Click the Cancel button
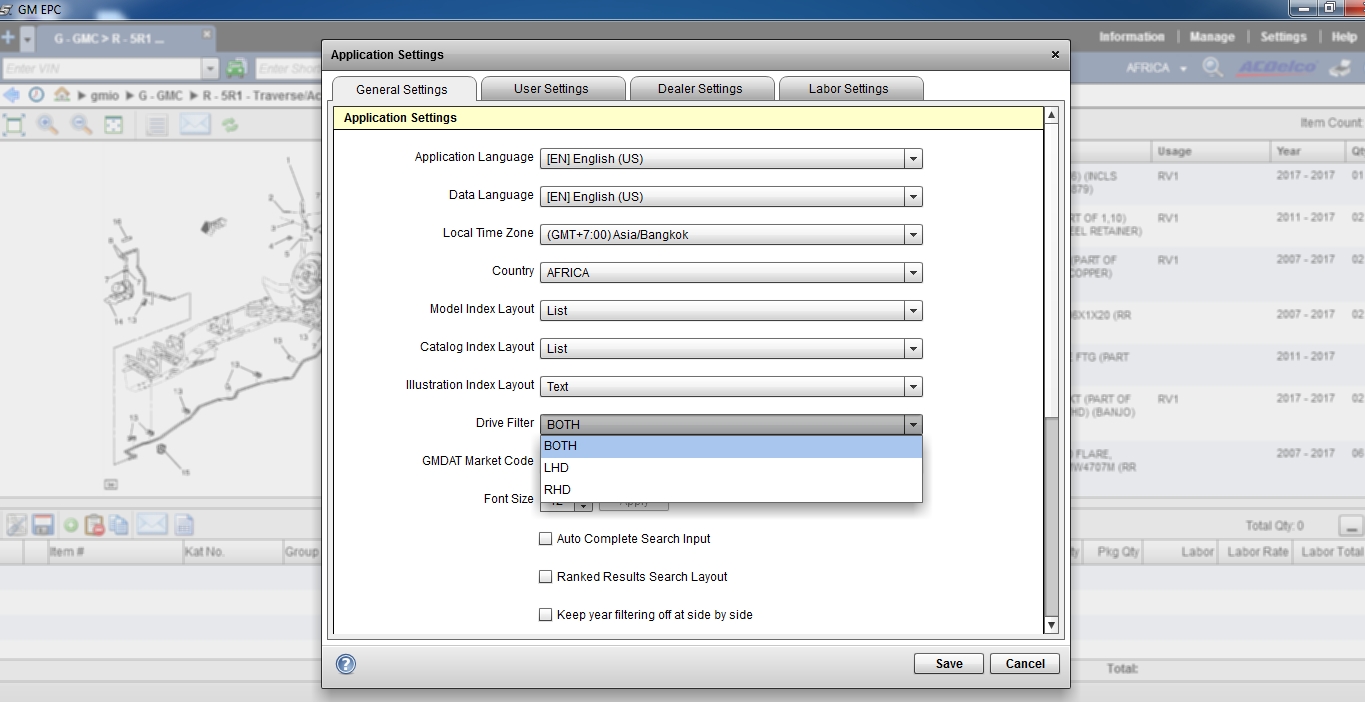Screen dimensions: 1365x702 [x=1025, y=664]
